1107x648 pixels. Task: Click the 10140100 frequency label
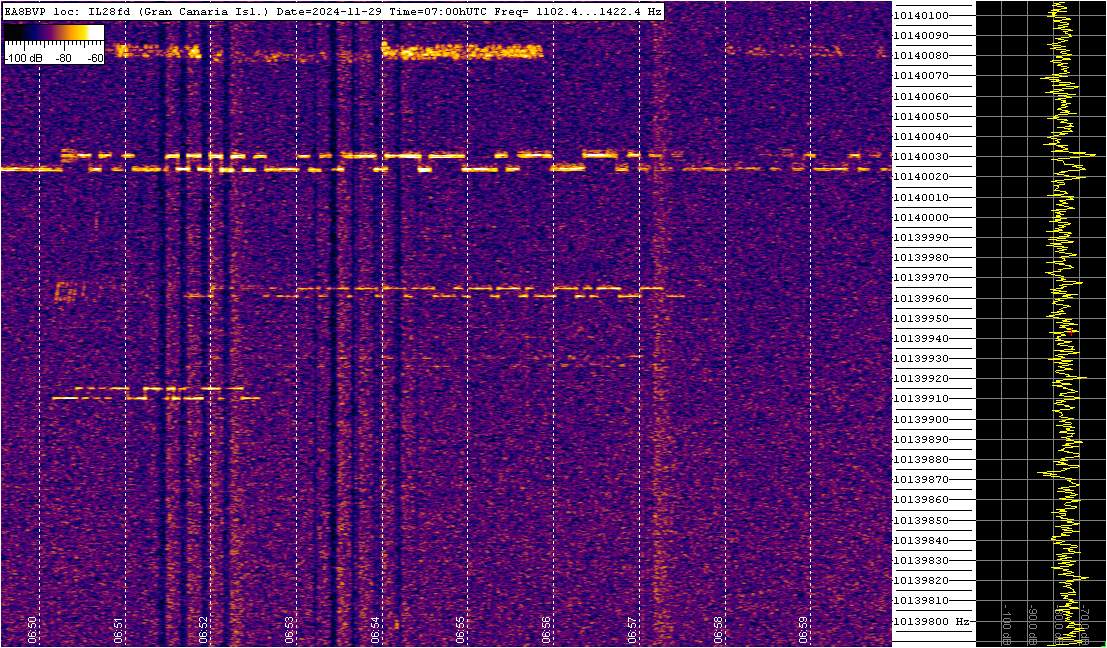[x=922, y=16]
